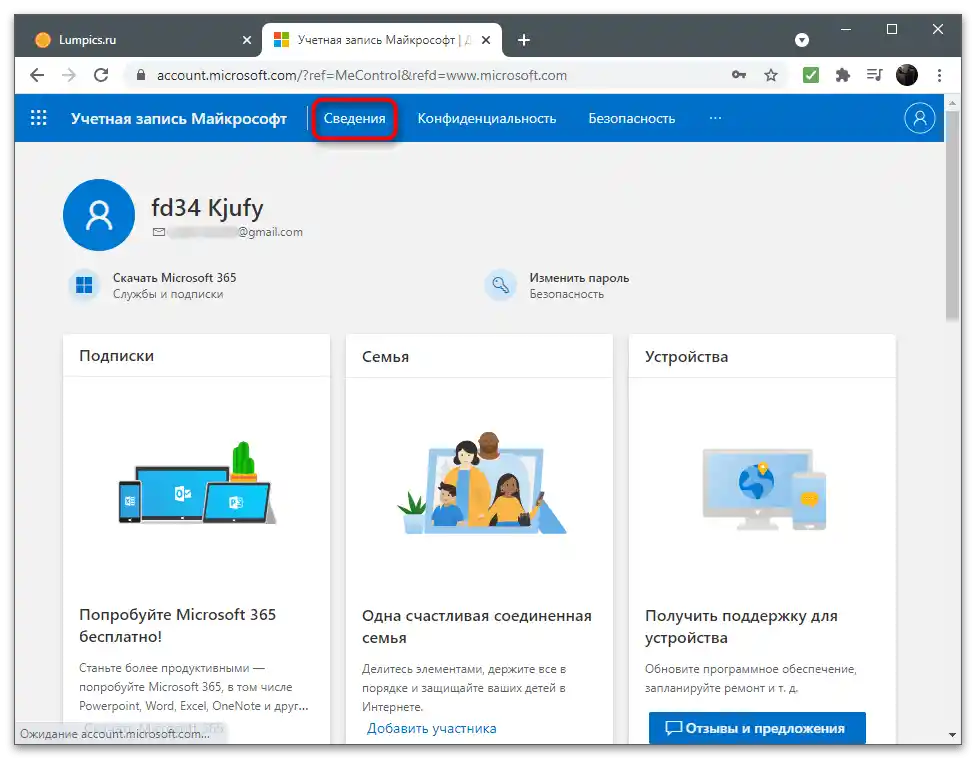Select the Учетная запись Майкрософт browser tab
This screenshot has height=759, width=976.
coord(382,40)
